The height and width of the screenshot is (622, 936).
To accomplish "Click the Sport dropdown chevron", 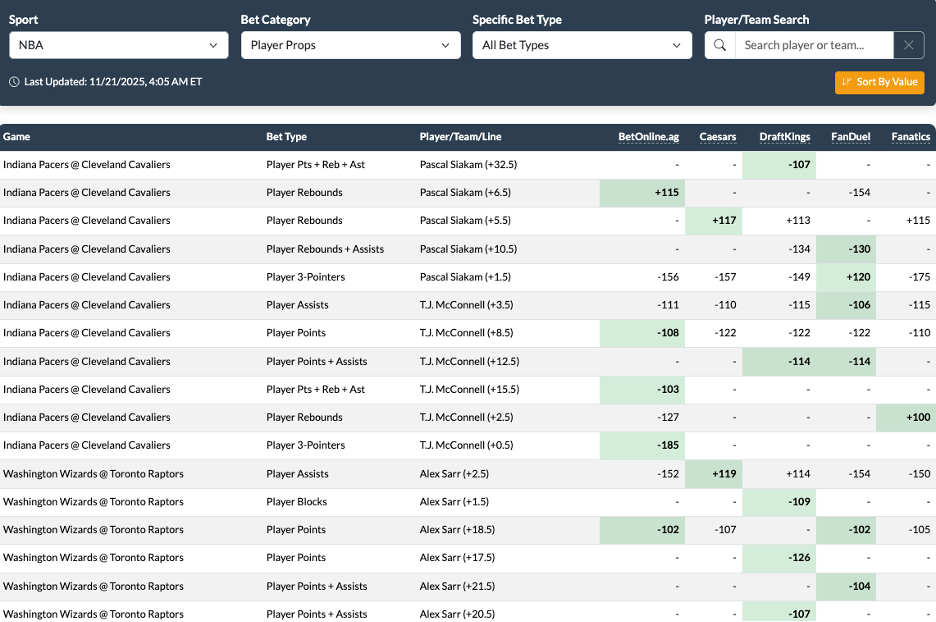I will (x=213, y=45).
